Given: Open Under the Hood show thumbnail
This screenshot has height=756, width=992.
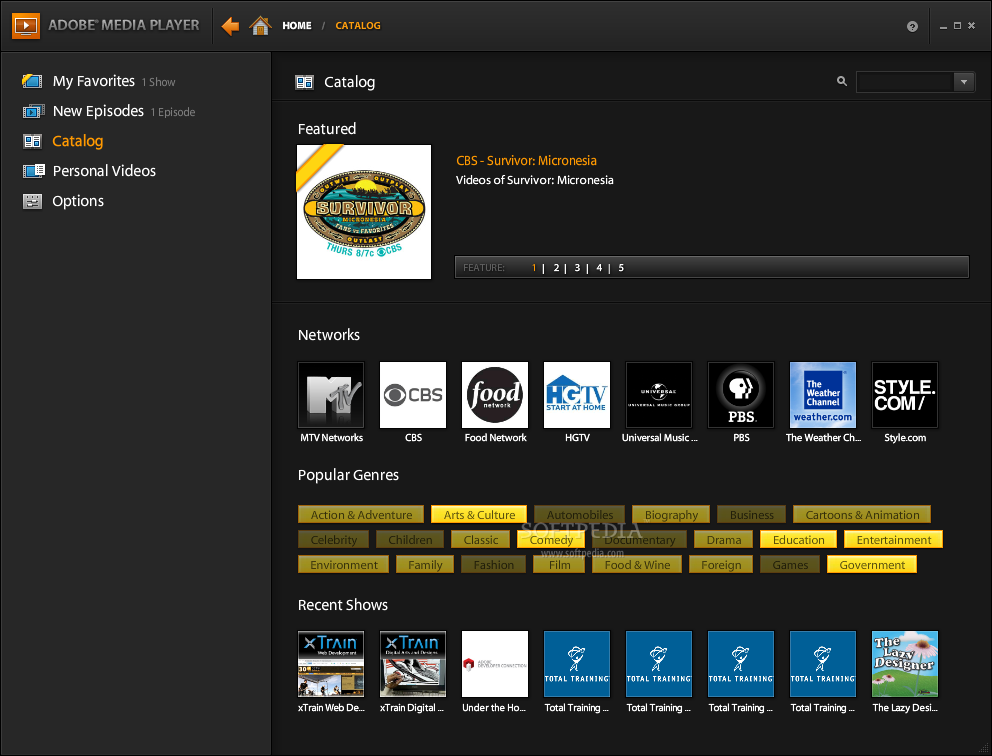Looking at the screenshot, I should 495,664.
